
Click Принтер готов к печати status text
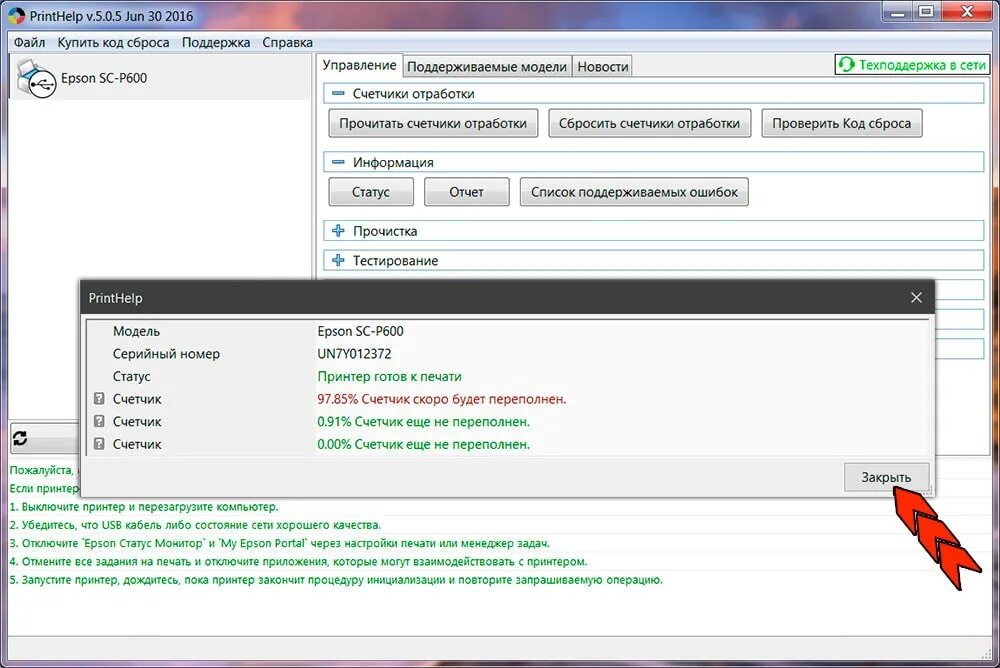click(x=389, y=376)
